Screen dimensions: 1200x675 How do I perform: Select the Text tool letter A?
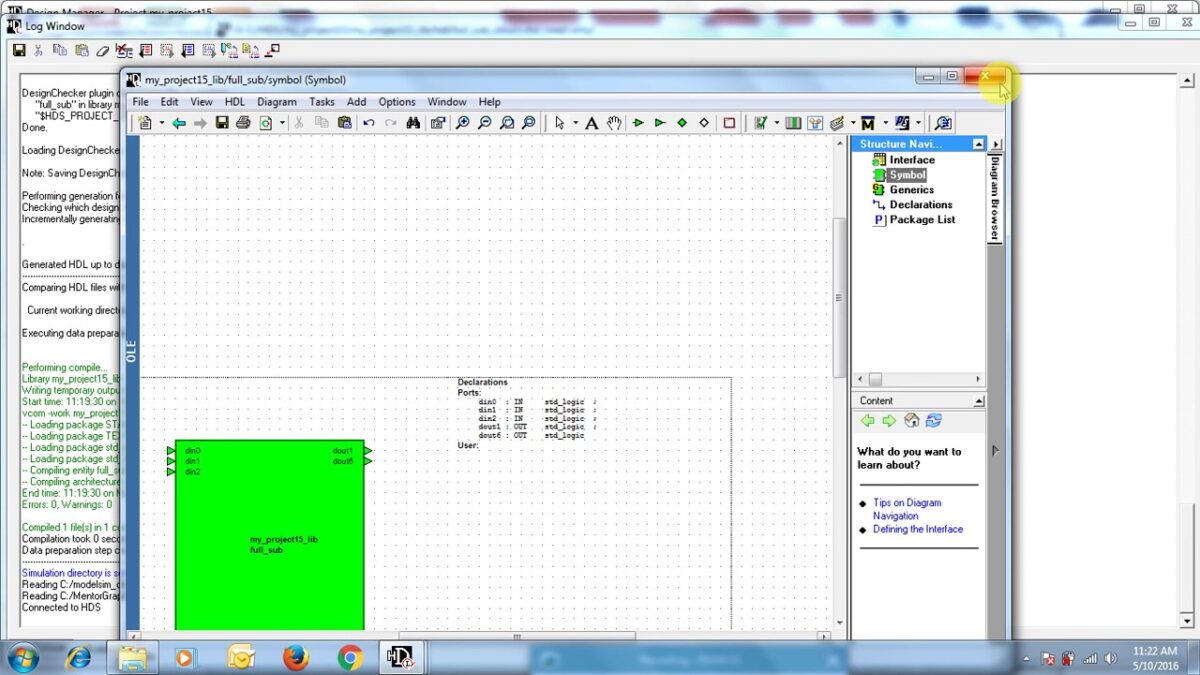(592, 123)
